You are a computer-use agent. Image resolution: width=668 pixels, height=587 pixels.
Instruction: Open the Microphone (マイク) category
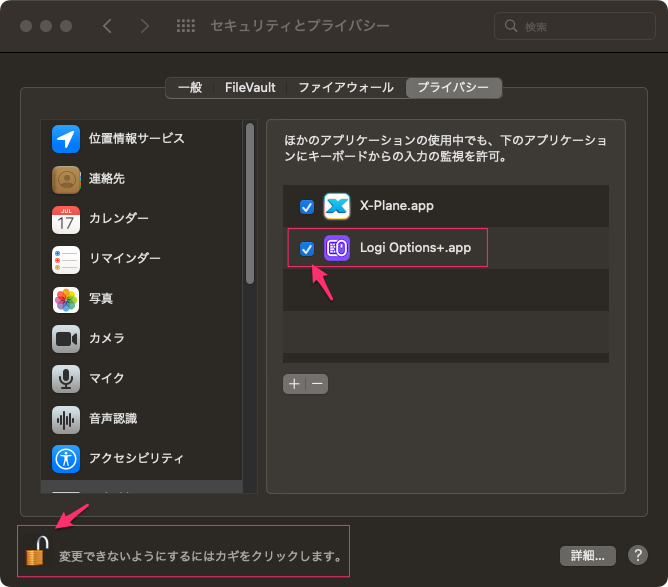click(66, 379)
